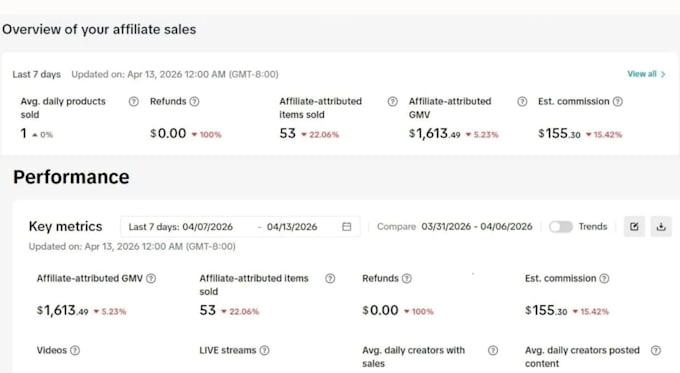Click the Videos metric label
Screen dimensions: 680x373
52,350
